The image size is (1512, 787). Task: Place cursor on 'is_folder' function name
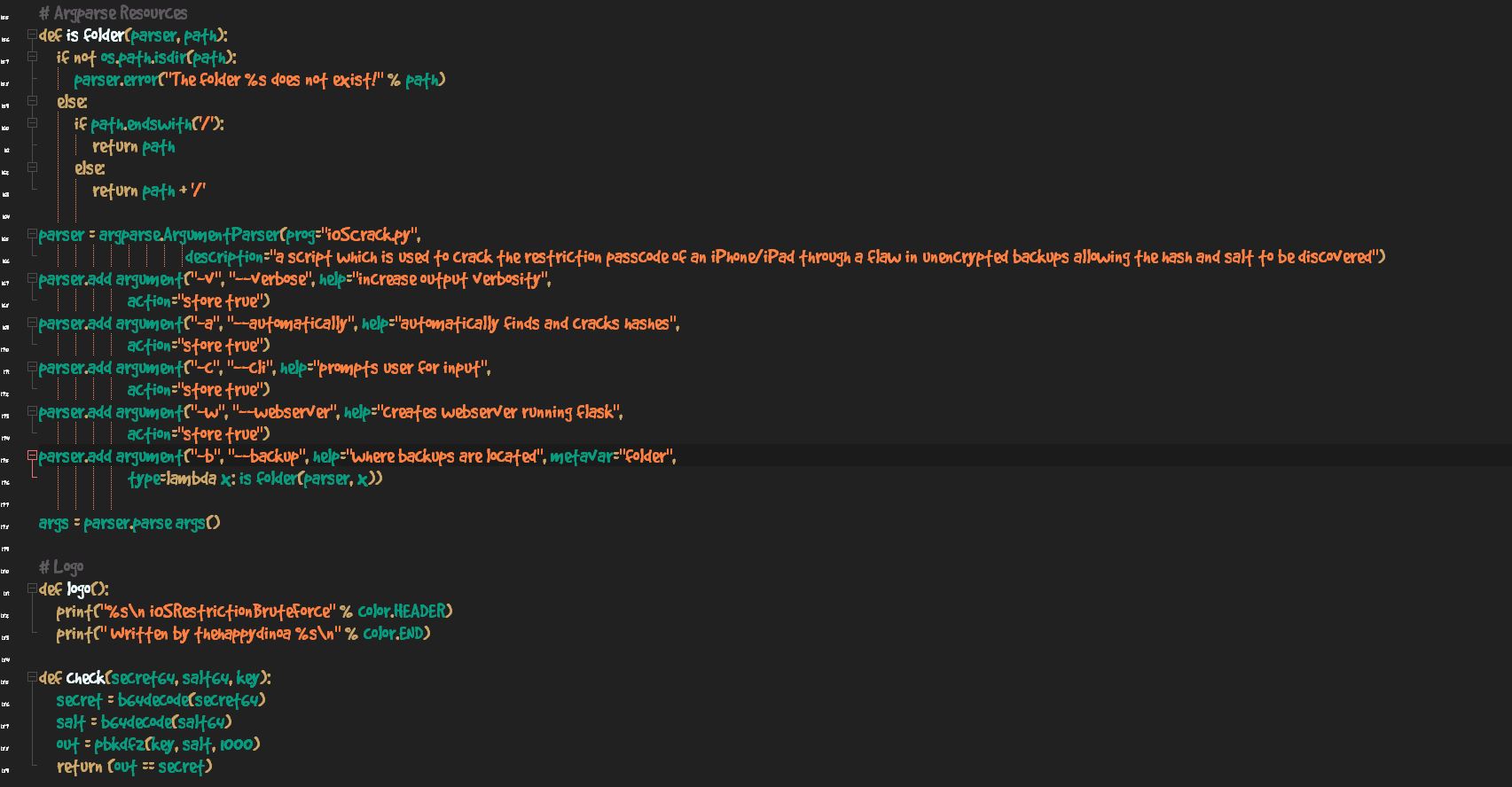pos(96,35)
